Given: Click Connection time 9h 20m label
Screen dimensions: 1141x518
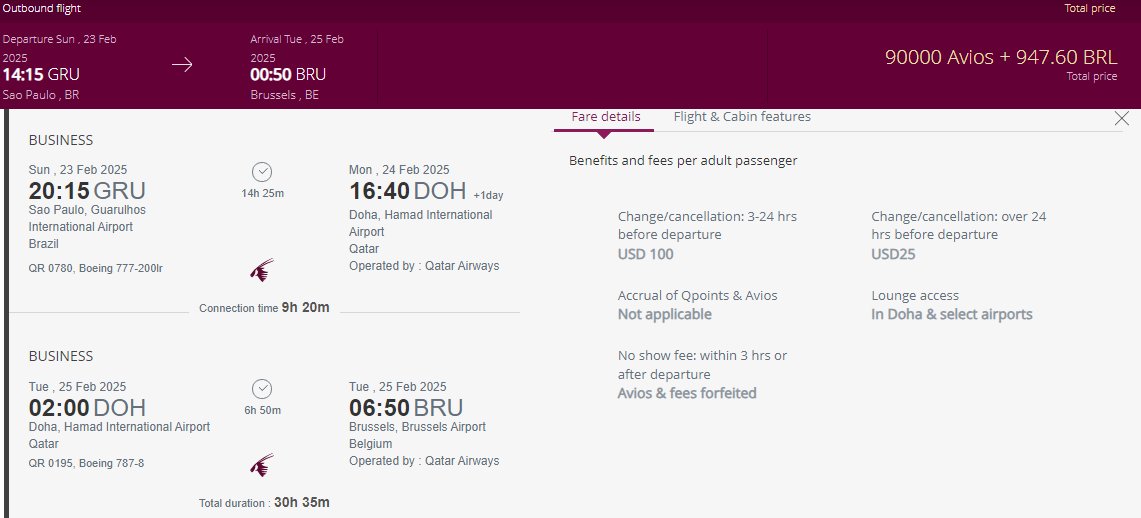Looking at the screenshot, I should [264, 308].
